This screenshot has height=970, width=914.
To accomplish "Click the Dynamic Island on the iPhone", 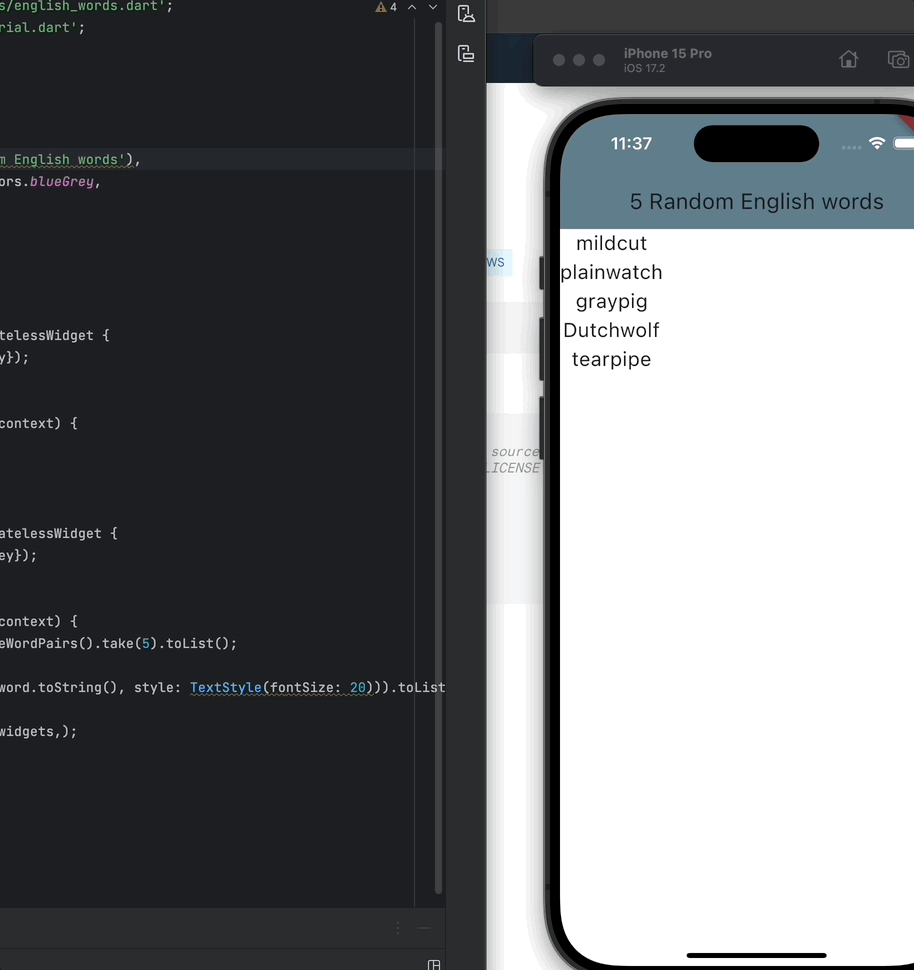I will click(x=756, y=144).
